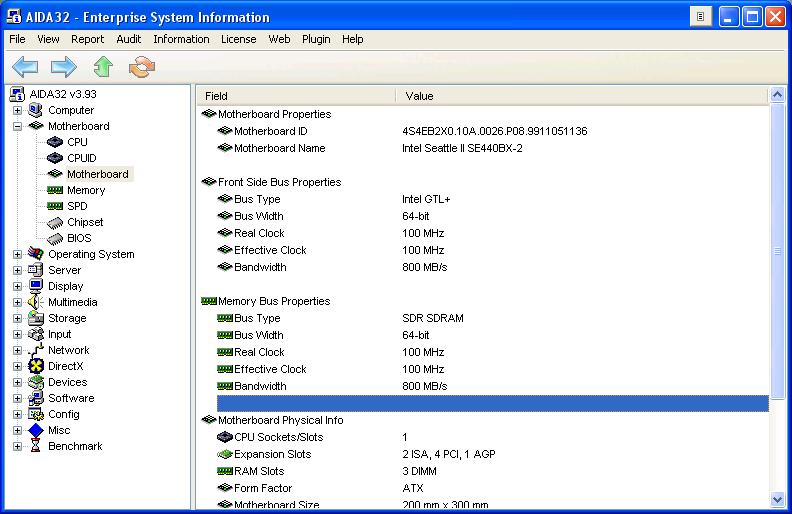The width and height of the screenshot is (792, 514).
Task: Select the Motherboard child tree item
Action: click(98, 174)
